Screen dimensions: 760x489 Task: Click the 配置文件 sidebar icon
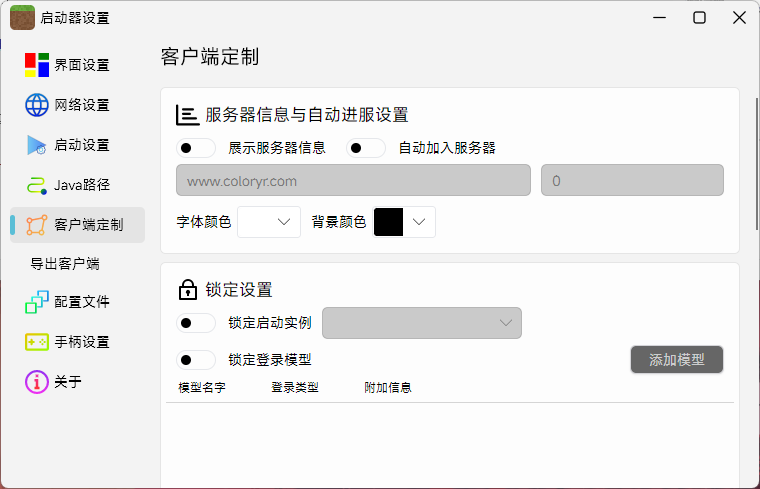(x=37, y=302)
